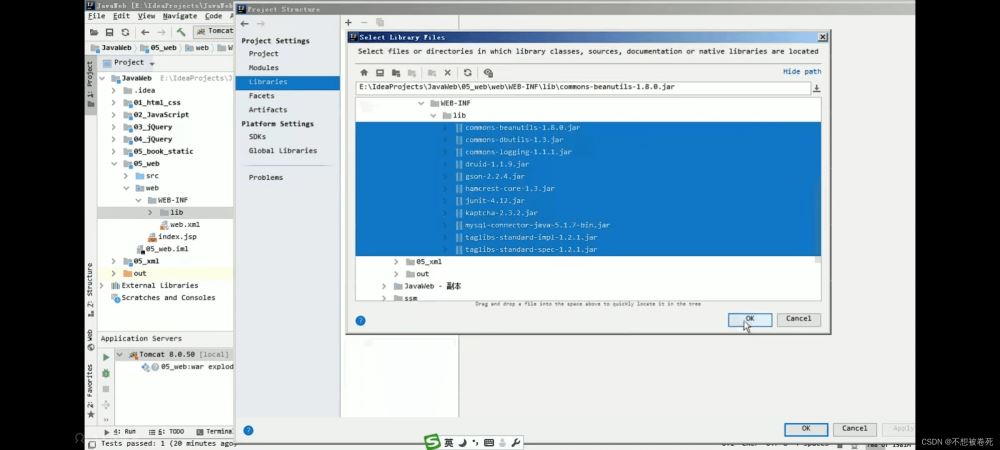
Task: Expand JavaWeb - 副本 folder in chooser
Action: 384,286
